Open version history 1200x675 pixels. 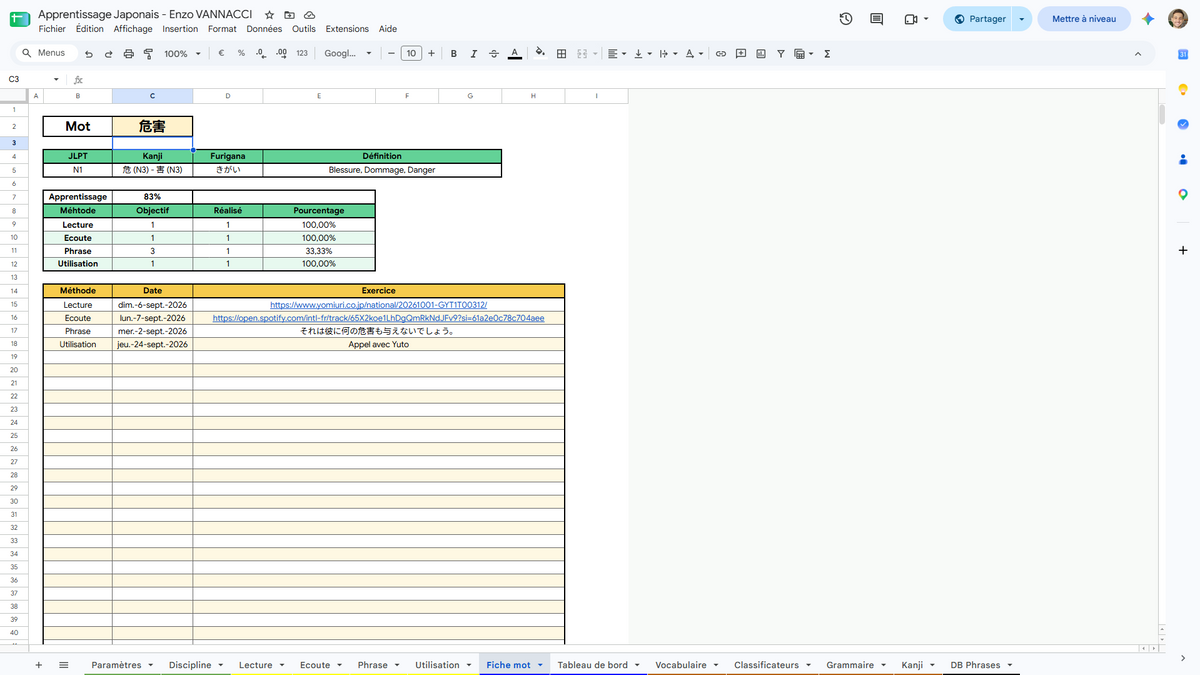(x=846, y=19)
